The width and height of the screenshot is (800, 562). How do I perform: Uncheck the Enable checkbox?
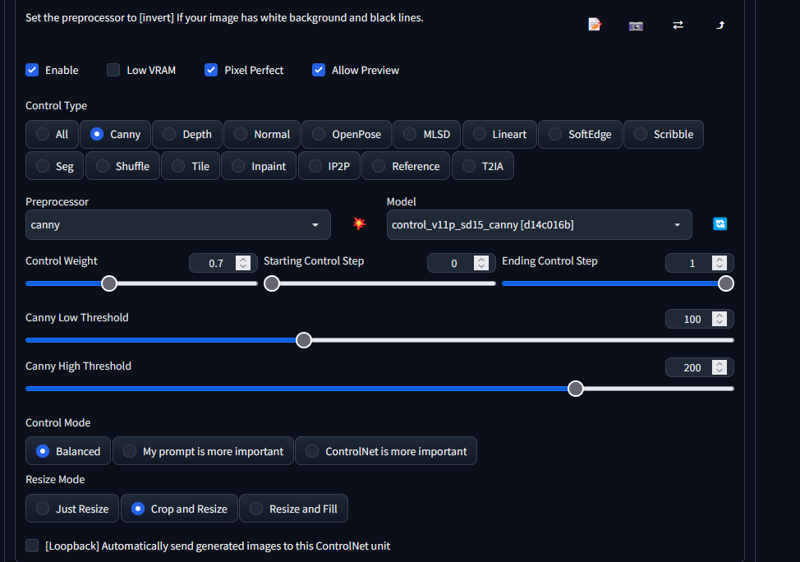tap(32, 70)
